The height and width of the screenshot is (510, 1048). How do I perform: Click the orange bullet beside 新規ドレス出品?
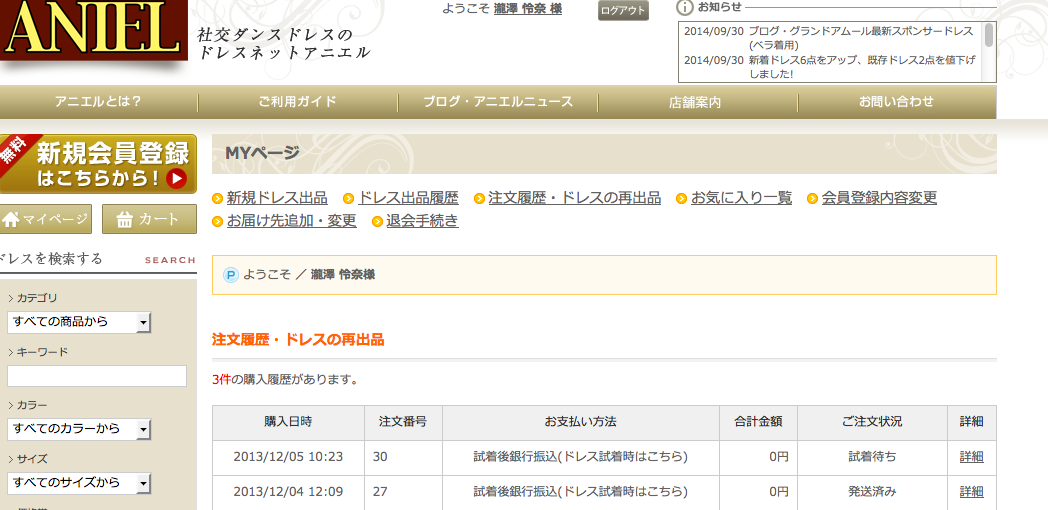tap(217, 199)
